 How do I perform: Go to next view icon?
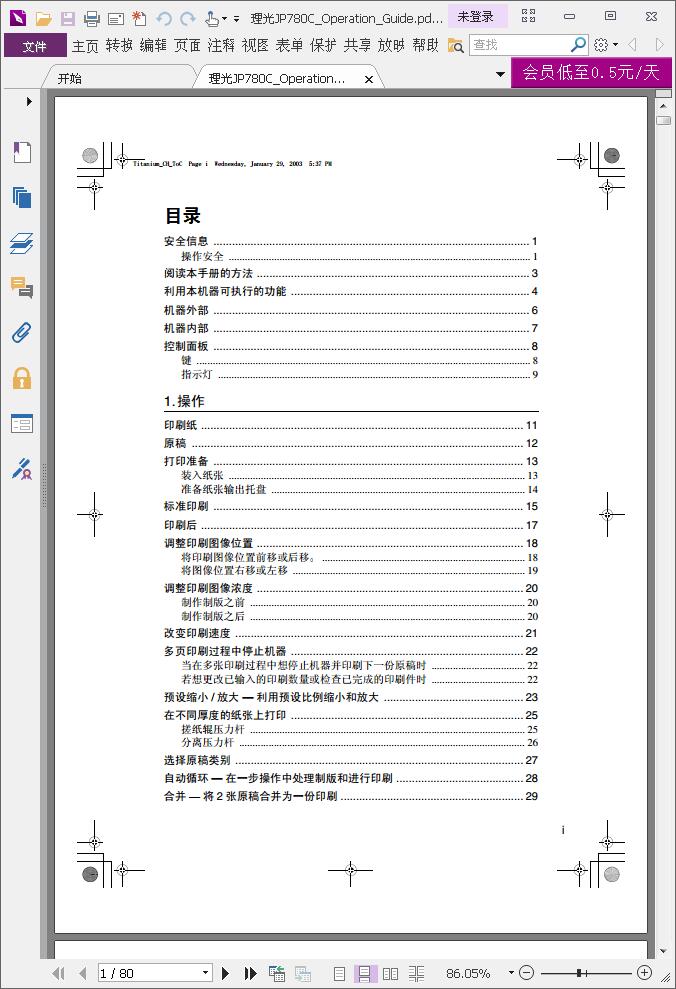tap(303, 973)
